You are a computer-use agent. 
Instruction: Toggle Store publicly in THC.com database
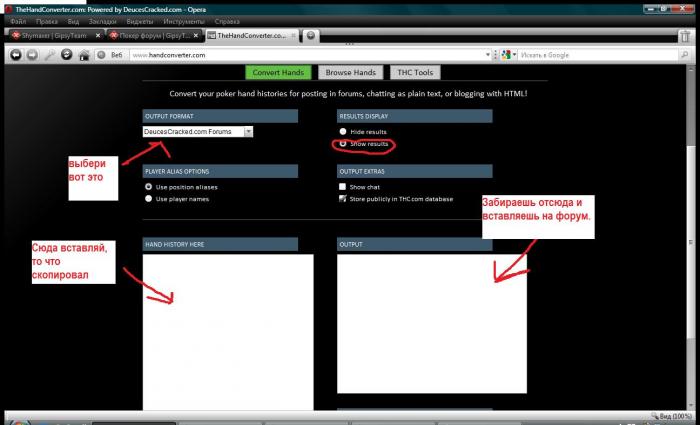[x=342, y=199]
